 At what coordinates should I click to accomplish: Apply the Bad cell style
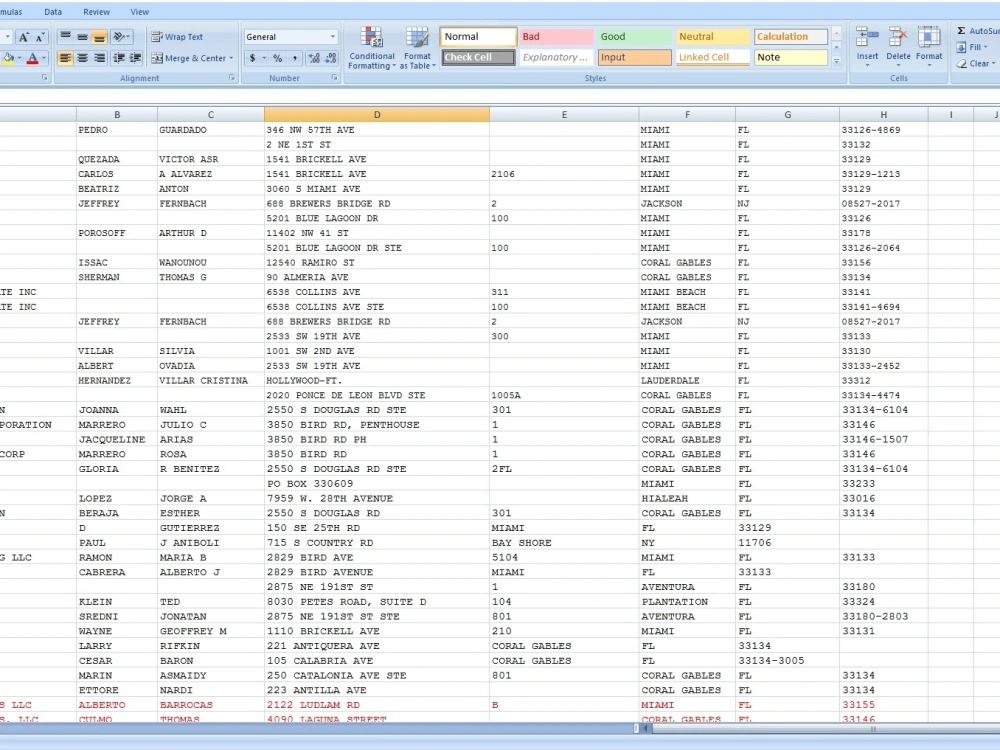tap(556, 37)
